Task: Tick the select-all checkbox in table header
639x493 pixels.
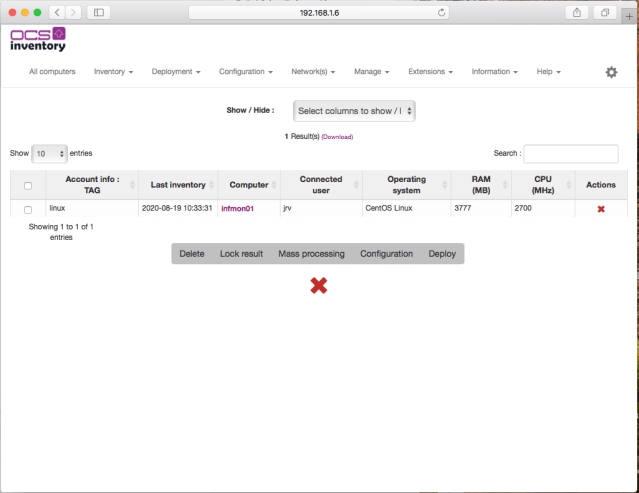Action: coord(28,185)
